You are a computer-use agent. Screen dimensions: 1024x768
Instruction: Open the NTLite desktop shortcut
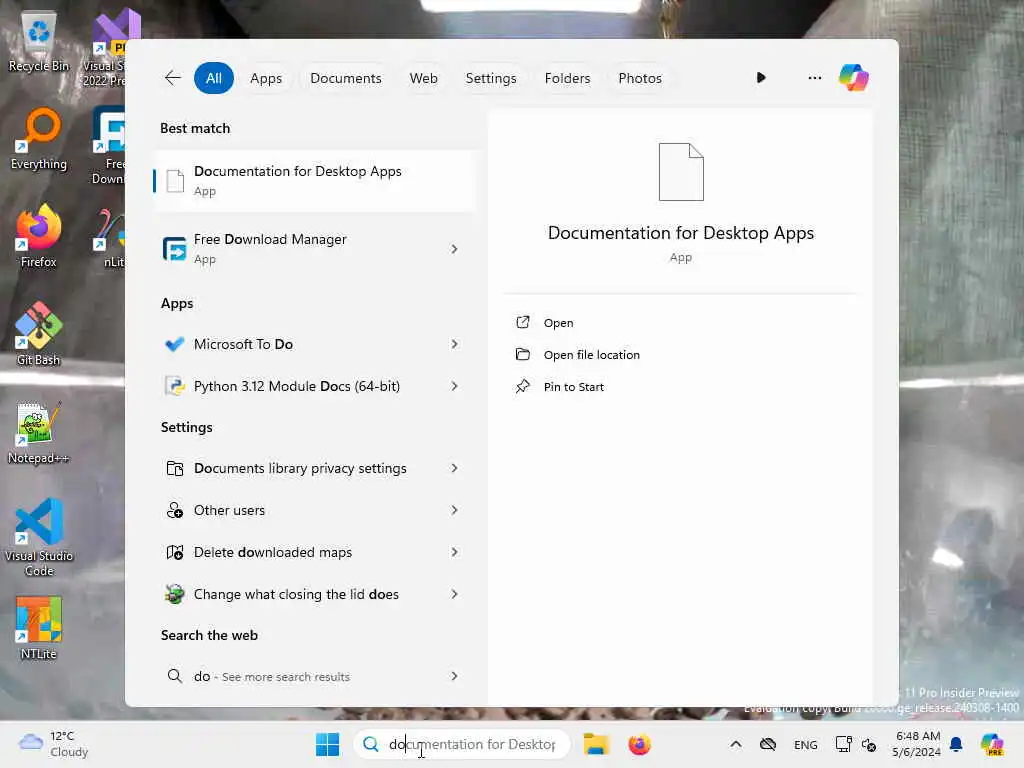(x=39, y=628)
